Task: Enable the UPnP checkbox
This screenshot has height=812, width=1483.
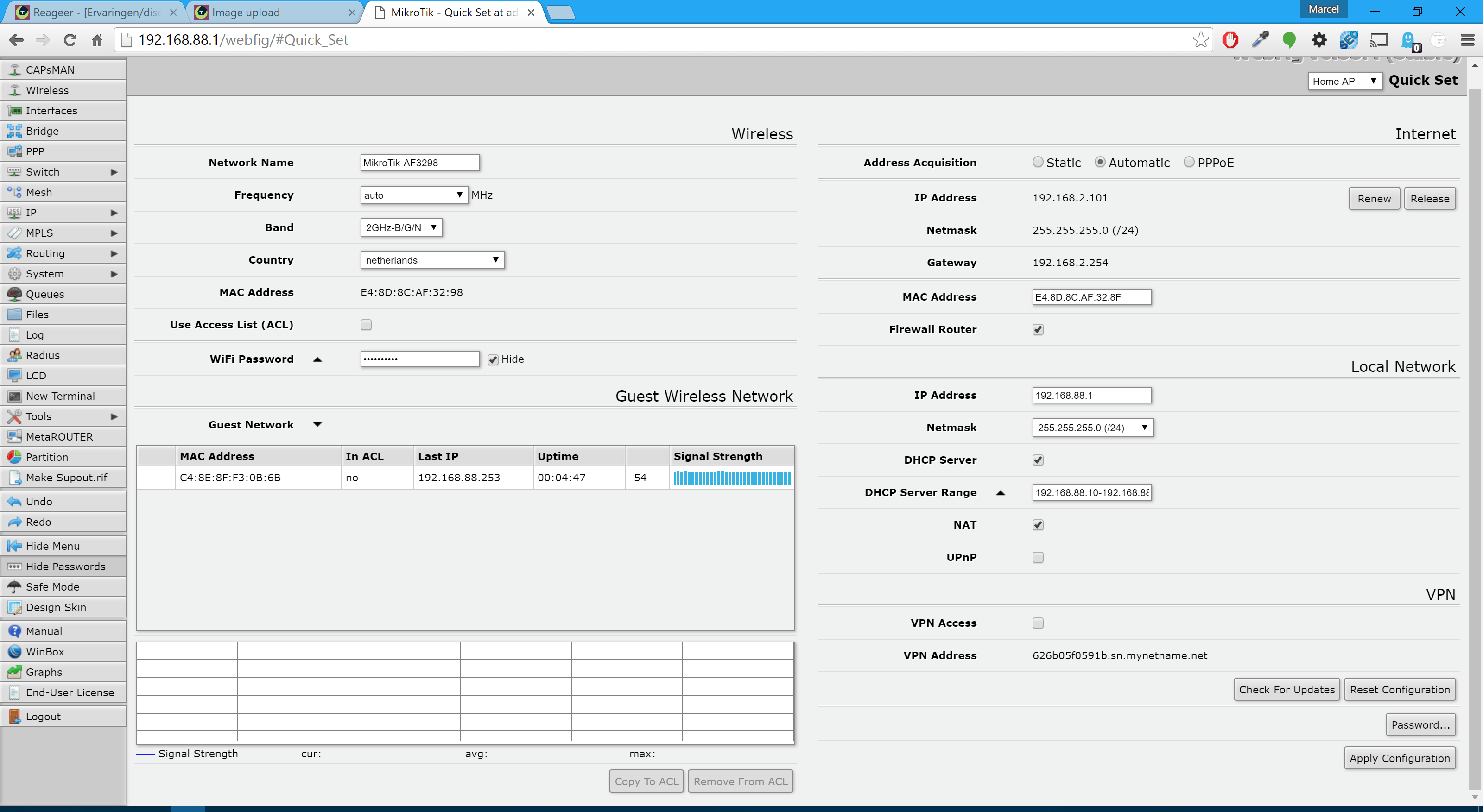Action: tap(1038, 557)
